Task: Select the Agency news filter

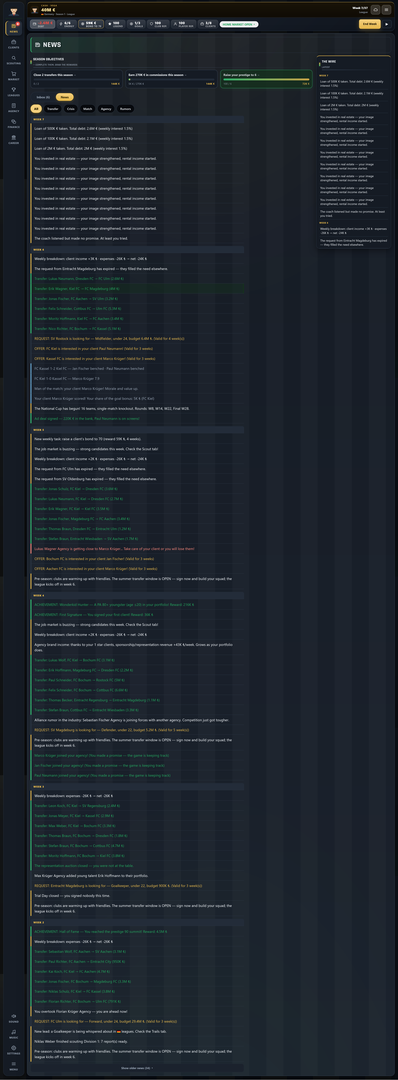Action: click(x=106, y=109)
